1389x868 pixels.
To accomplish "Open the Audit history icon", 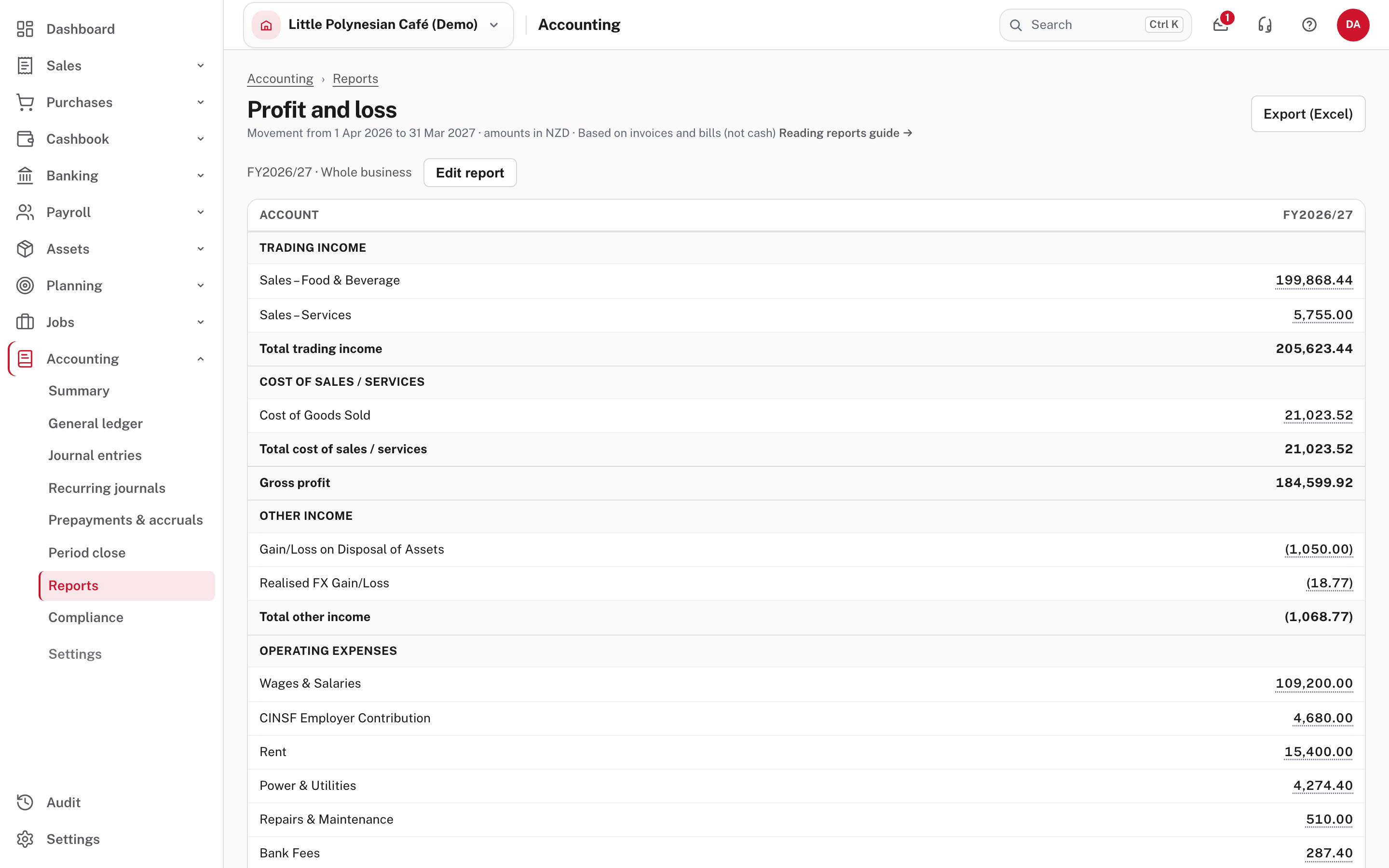I will coord(25,802).
